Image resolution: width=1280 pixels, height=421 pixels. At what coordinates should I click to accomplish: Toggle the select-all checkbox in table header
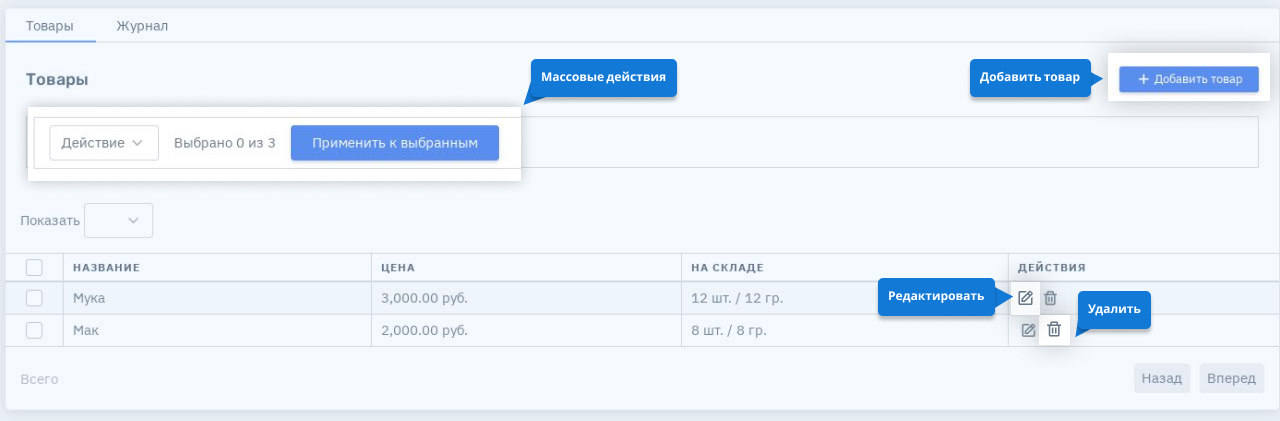click(x=34, y=267)
